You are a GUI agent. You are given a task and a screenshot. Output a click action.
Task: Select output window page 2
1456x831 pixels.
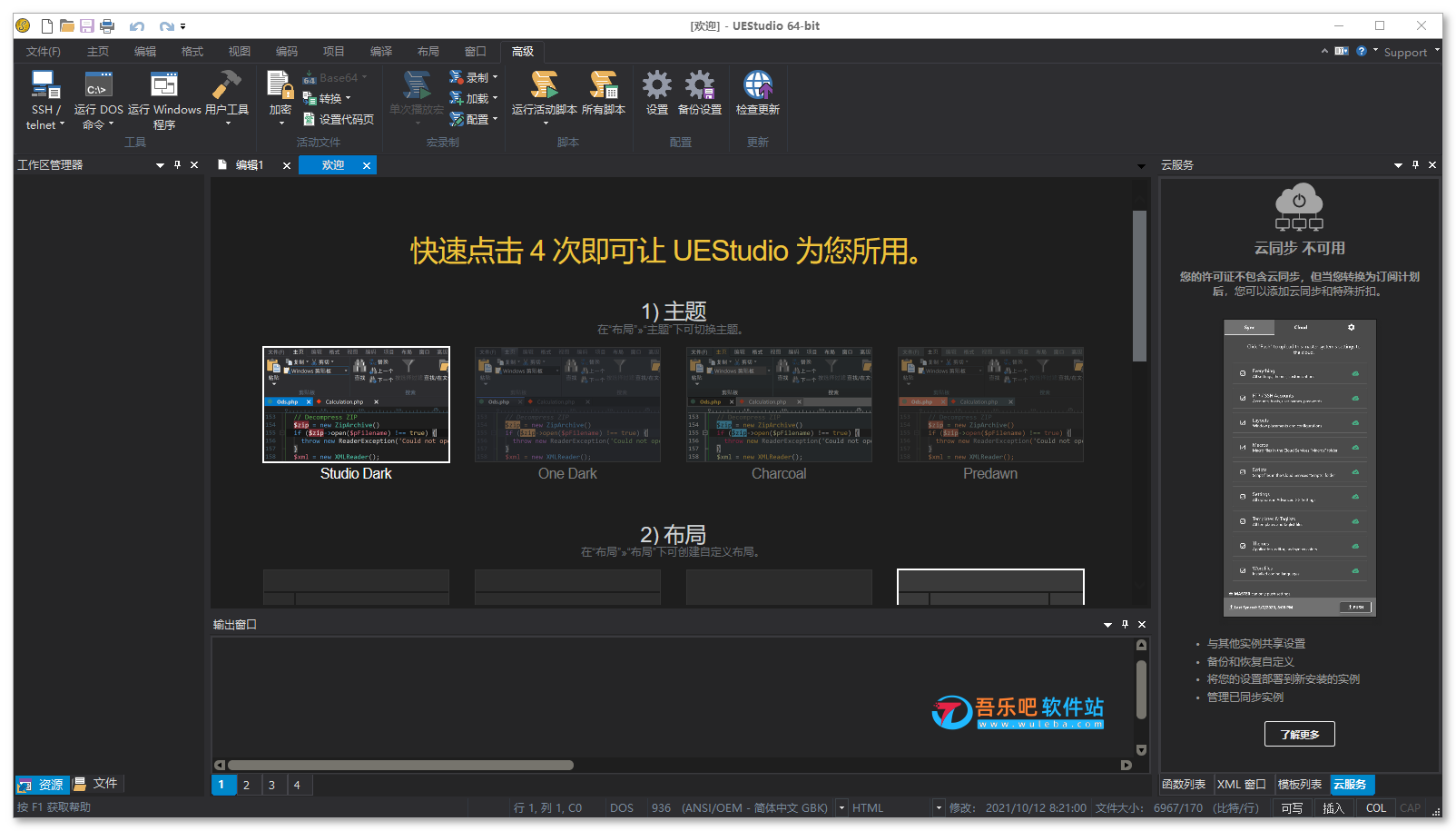pos(246,785)
